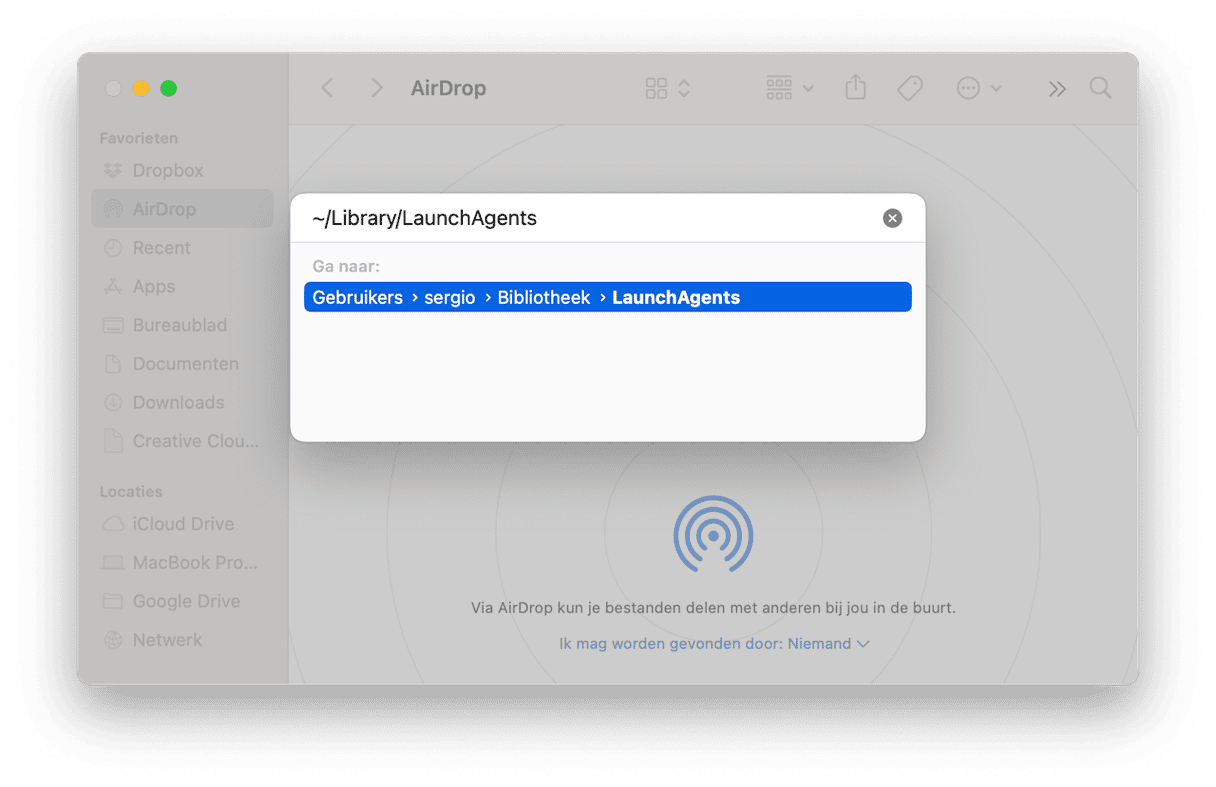Open the more actions ellipsis menu
The height and width of the screenshot is (787, 1216).
(978, 88)
